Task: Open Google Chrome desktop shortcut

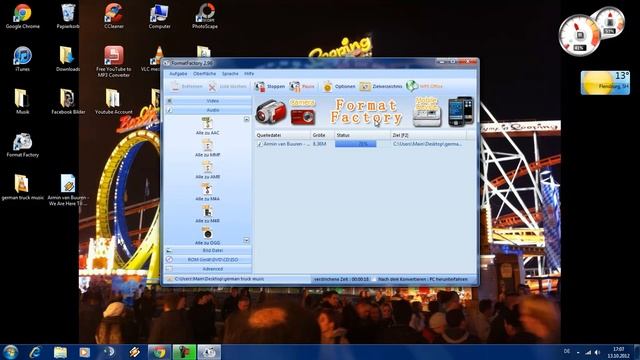Action: (x=22, y=16)
